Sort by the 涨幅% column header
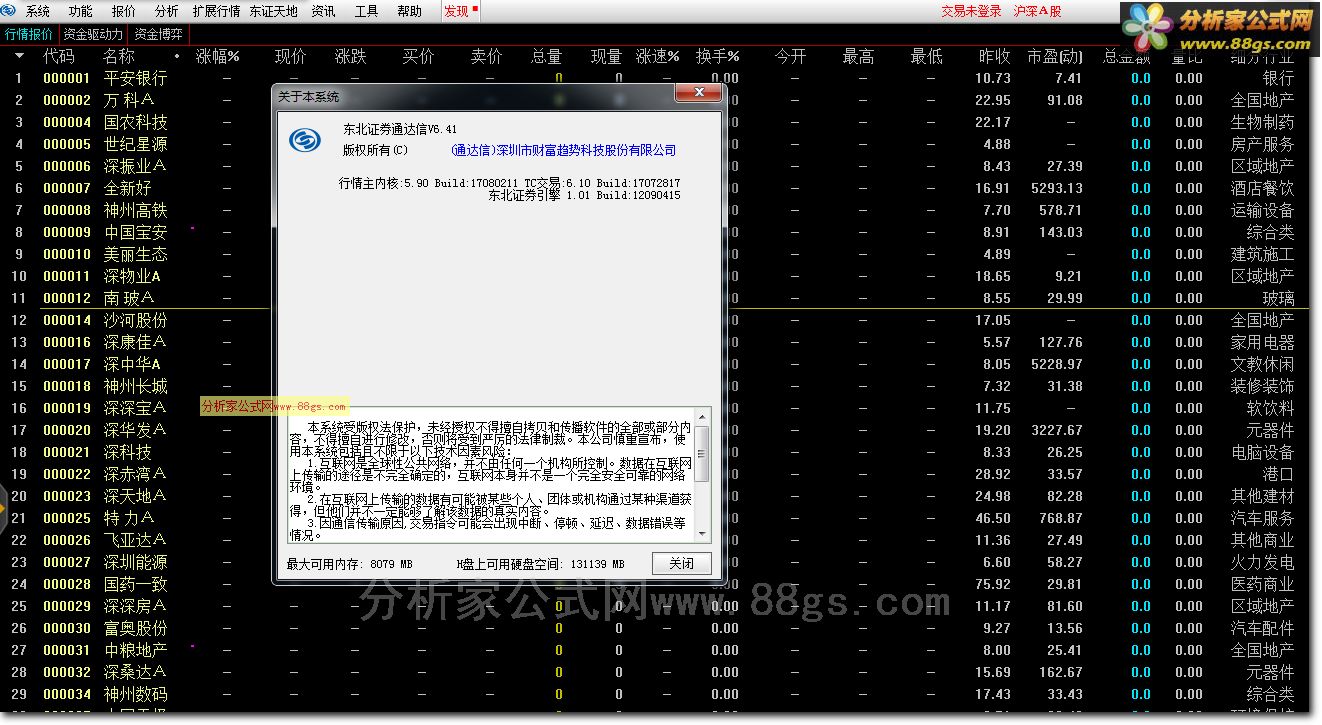1322x725 pixels. pyautogui.click(x=217, y=57)
